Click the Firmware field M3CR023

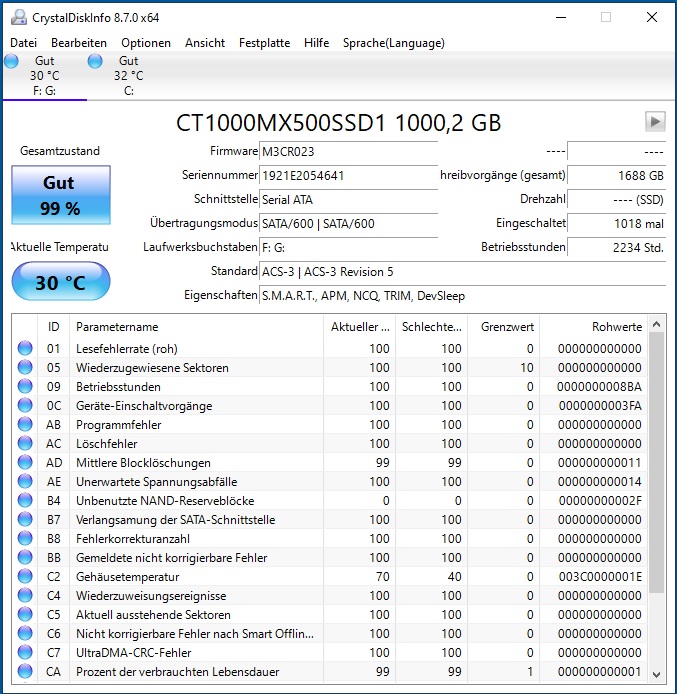(x=348, y=151)
